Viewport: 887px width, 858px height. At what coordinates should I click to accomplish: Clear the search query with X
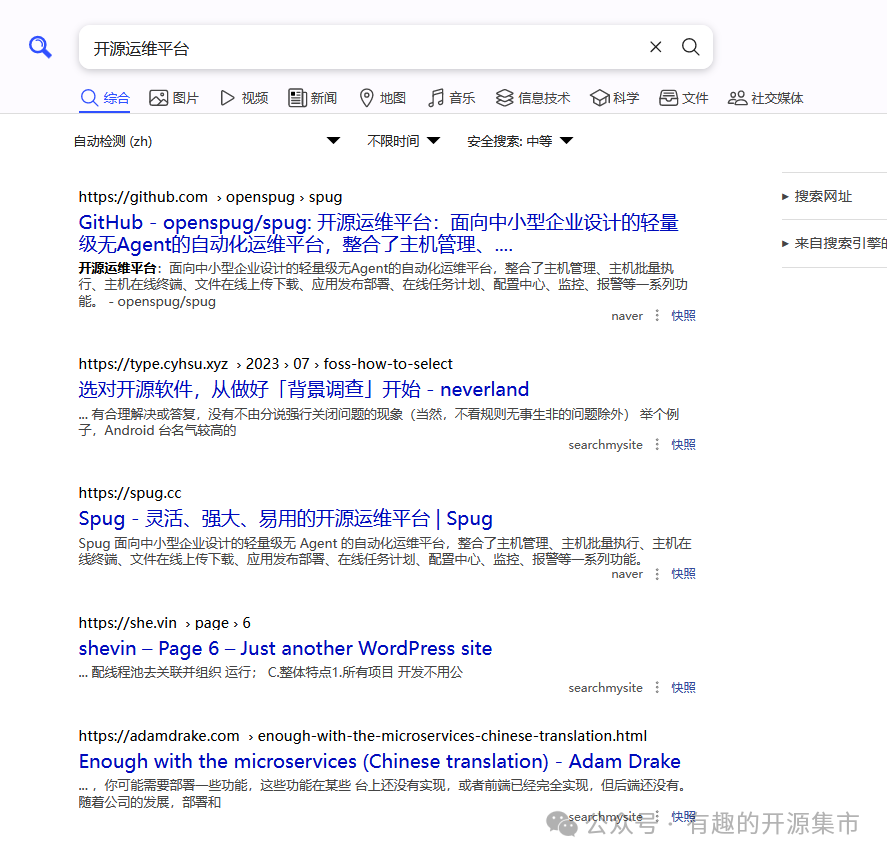click(x=656, y=47)
